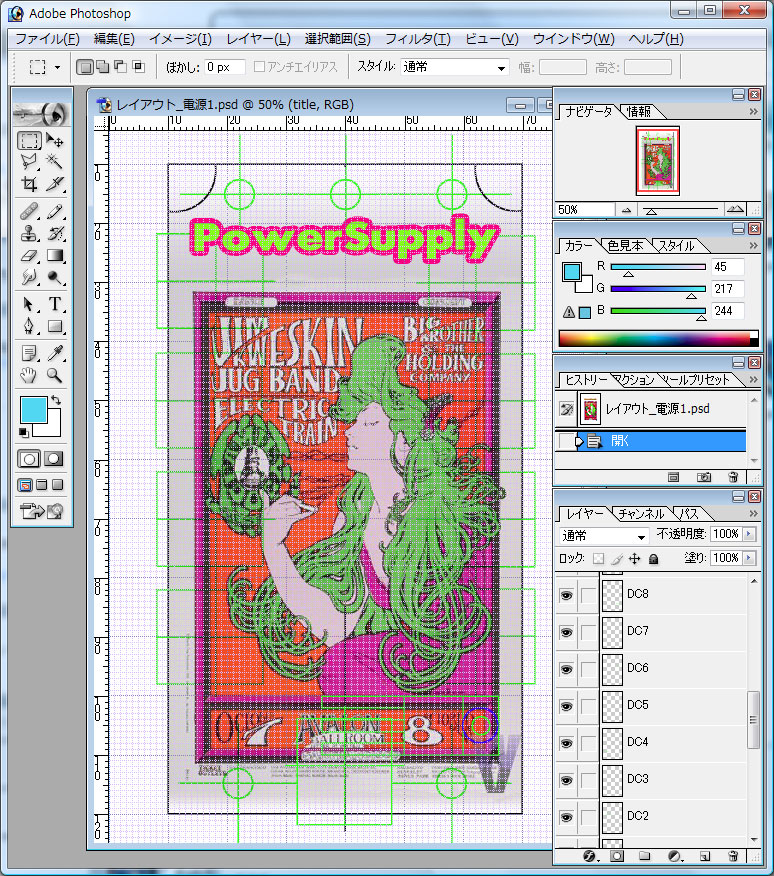774x876 pixels.
Task: Add a layer style in Layers panel
Action: click(x=589, y=856)
